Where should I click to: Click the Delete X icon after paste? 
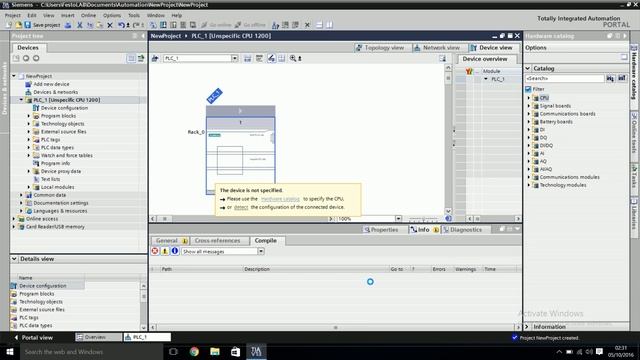point(110,25)
